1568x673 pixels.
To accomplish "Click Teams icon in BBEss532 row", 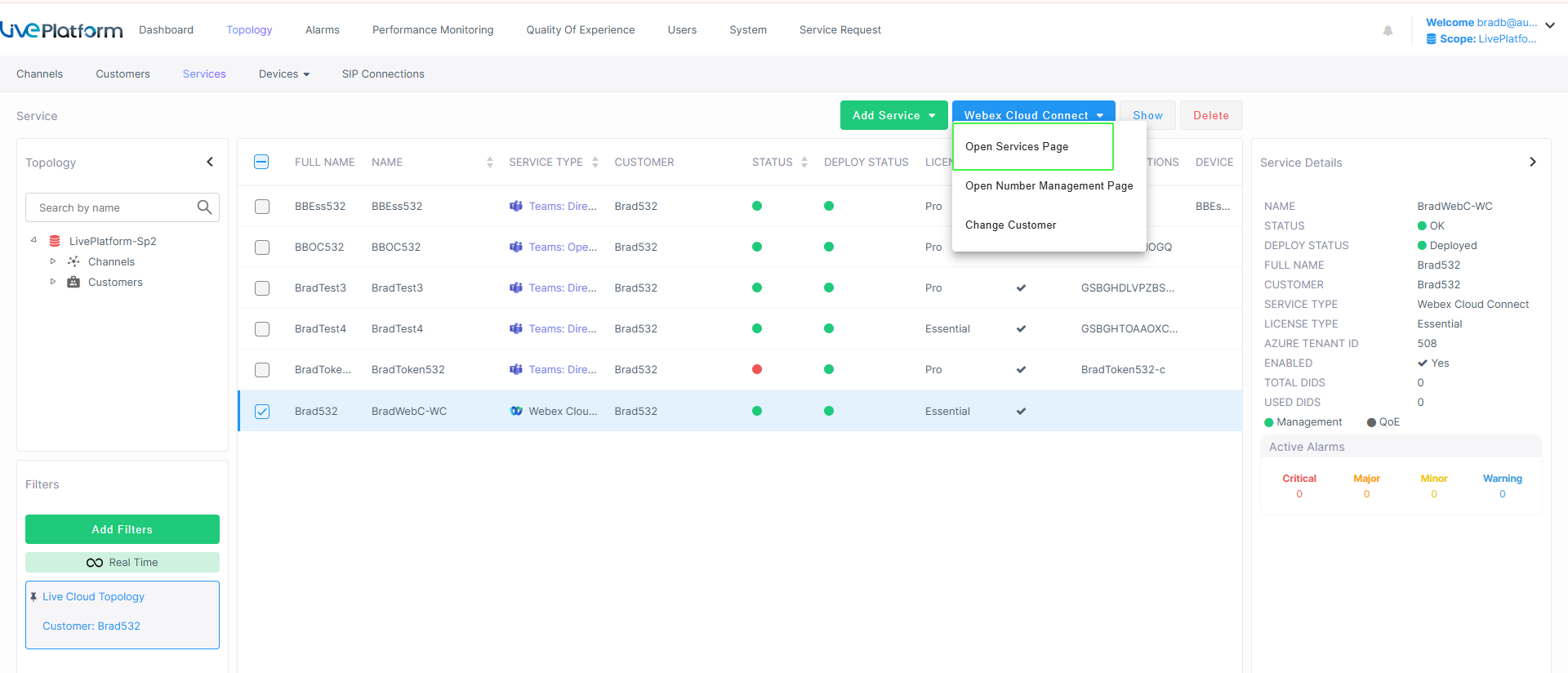I will click(x=516, y=206).
